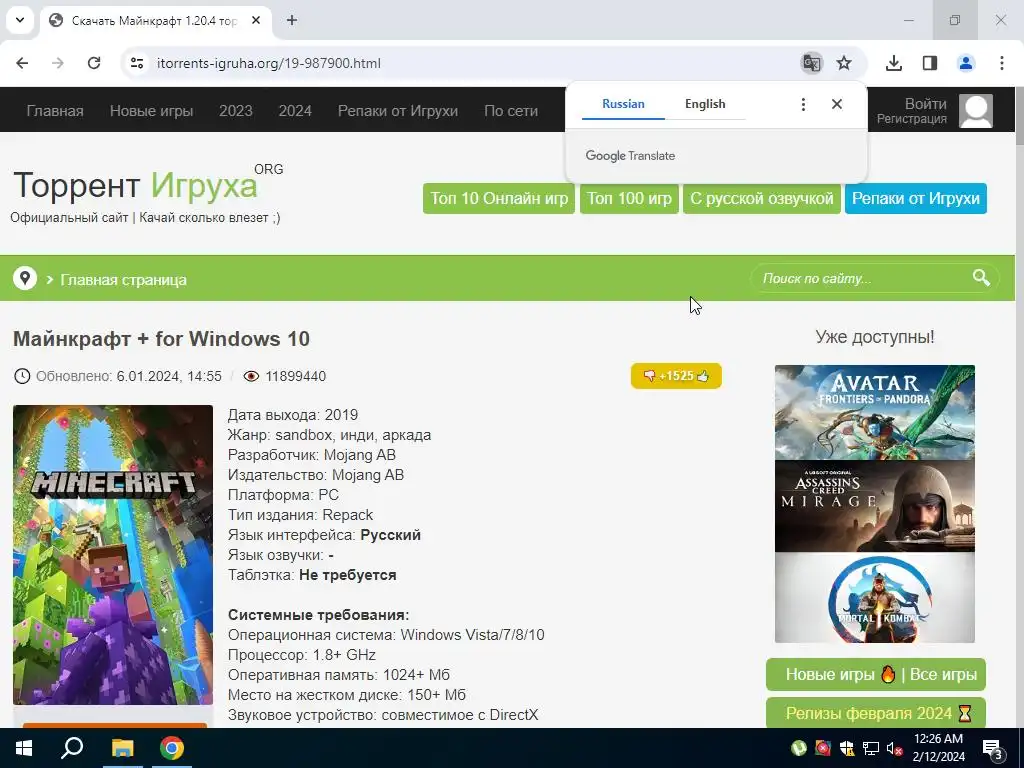
Task: Open the Avatar Frontiers of Pandora banner
Action: pos(874,412)
